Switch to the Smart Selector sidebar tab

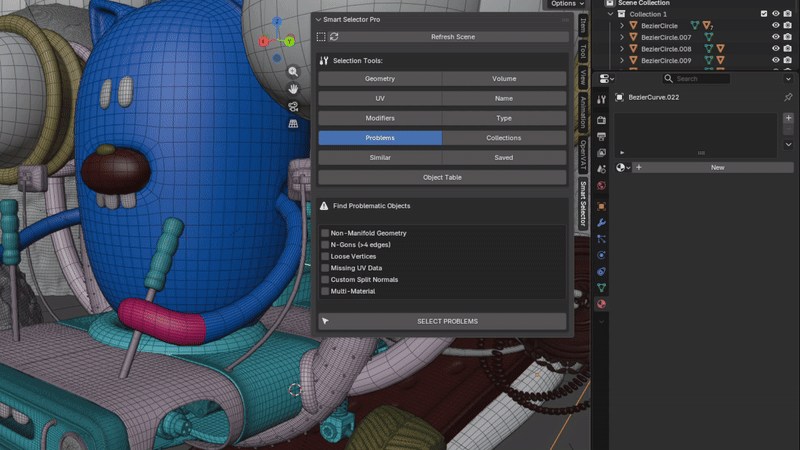coord(583,204)
